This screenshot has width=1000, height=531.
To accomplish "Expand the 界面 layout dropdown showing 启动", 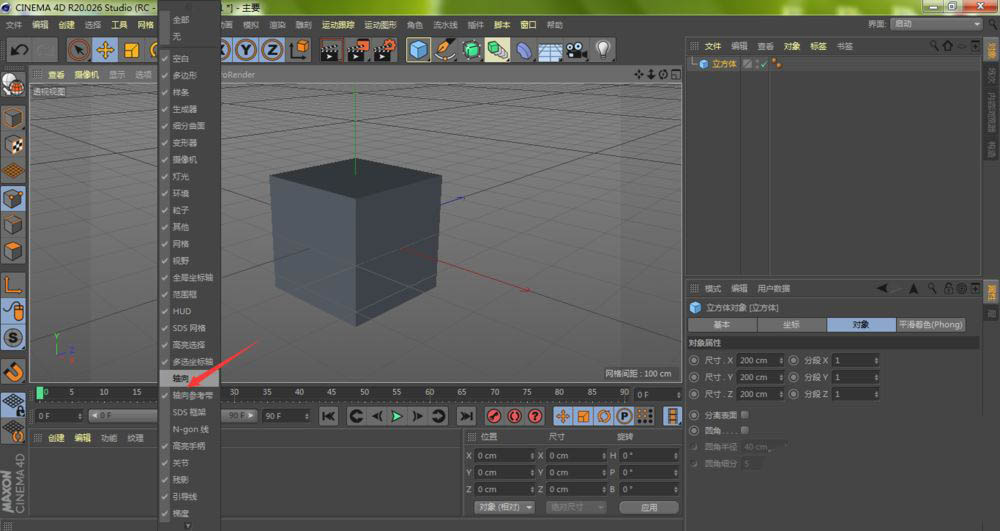I will (x=936, y=24).
